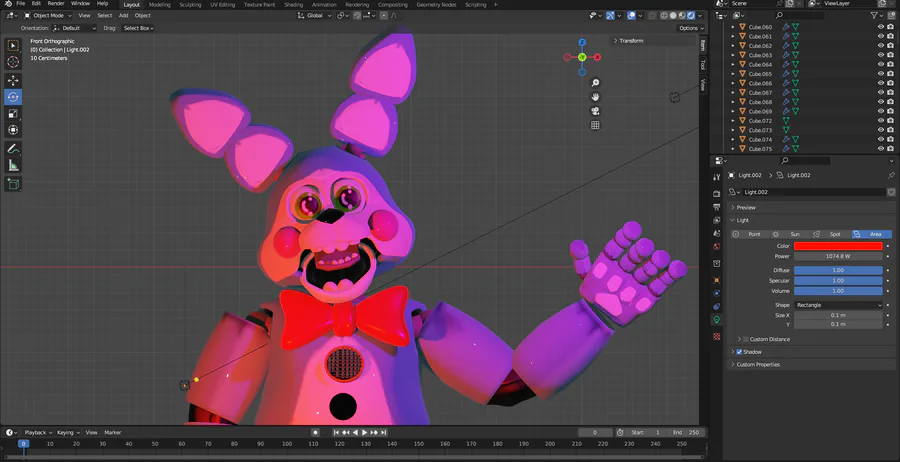Open the Shape Rectangle dropdown
The image size is (900, 462).
click(838, 305)
